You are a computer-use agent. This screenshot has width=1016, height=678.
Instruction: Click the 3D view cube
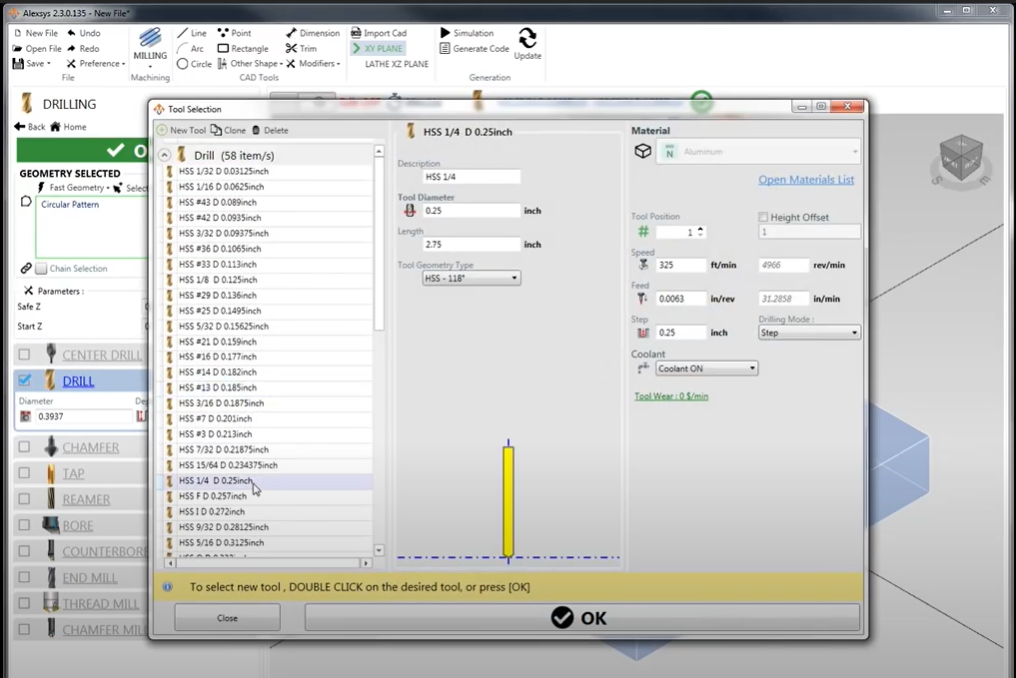(960, 159)
